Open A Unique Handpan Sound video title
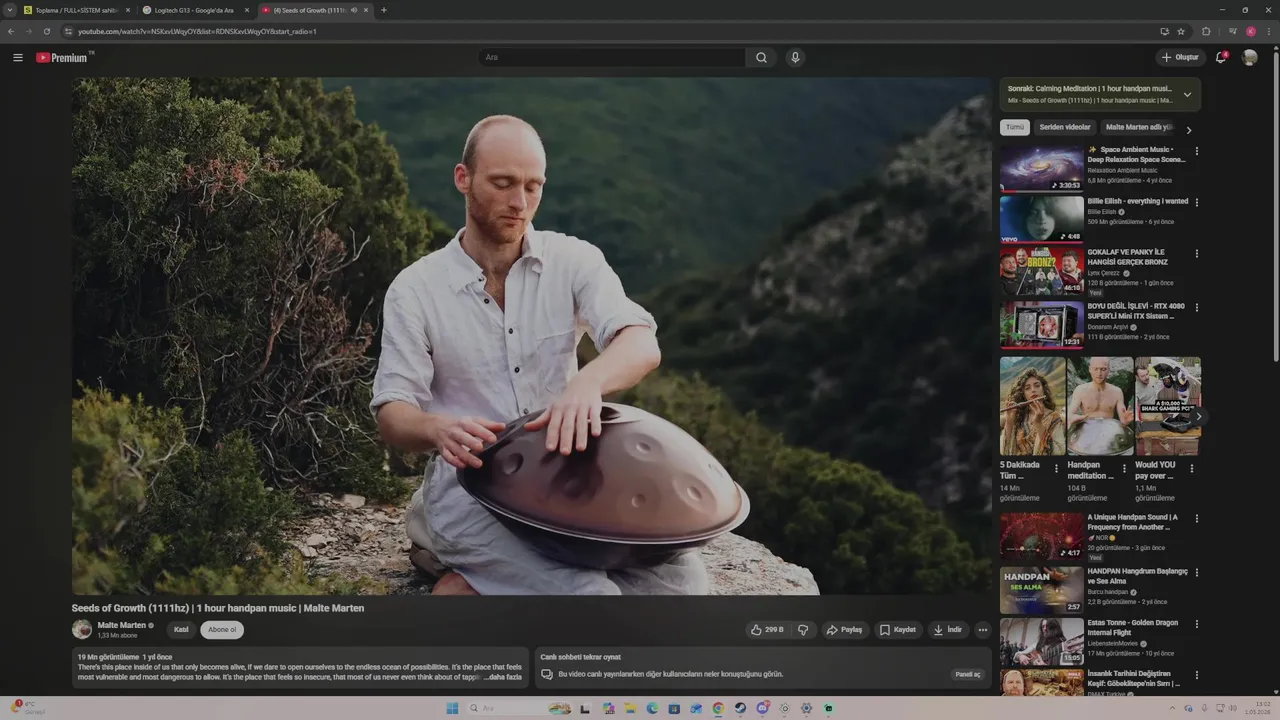The image size is (1280, 720). 1133,522
